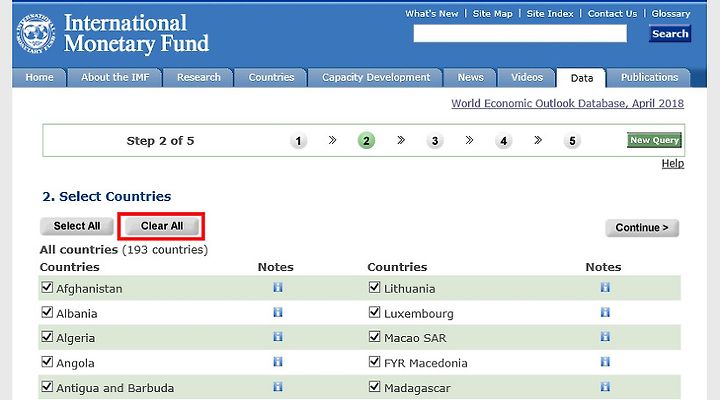Open the Site Map link
This screenshot has height=400, width=720.
492,14
